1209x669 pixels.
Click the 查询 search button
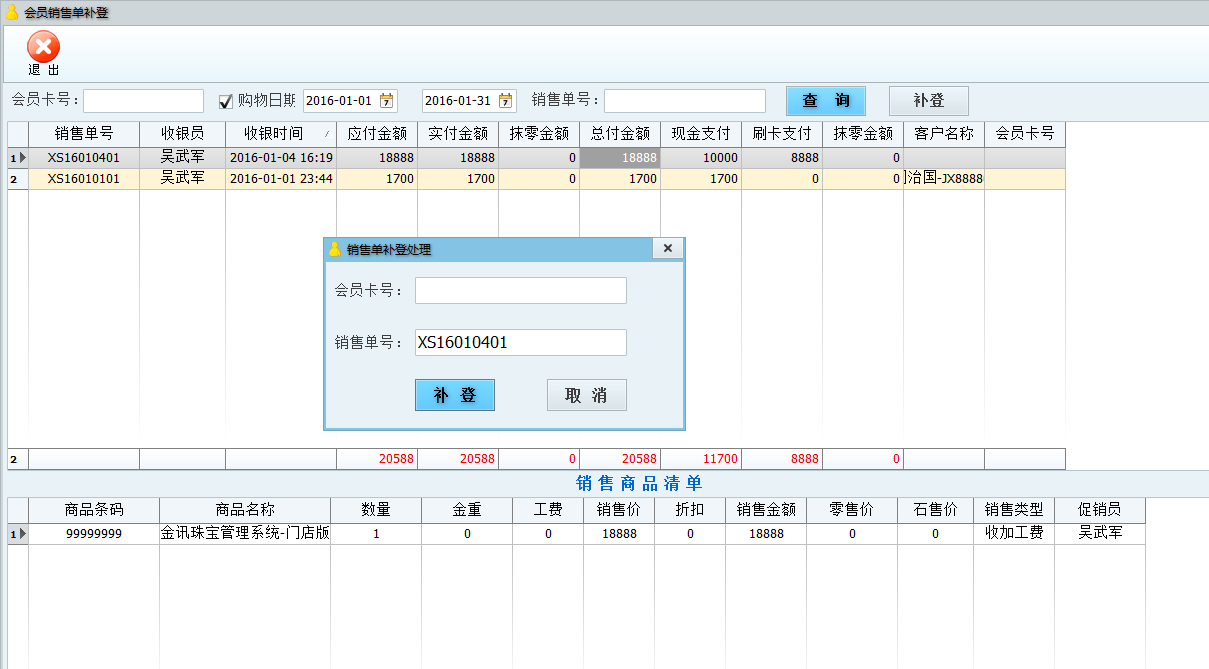pyautogui.click(x=825, y=101)
